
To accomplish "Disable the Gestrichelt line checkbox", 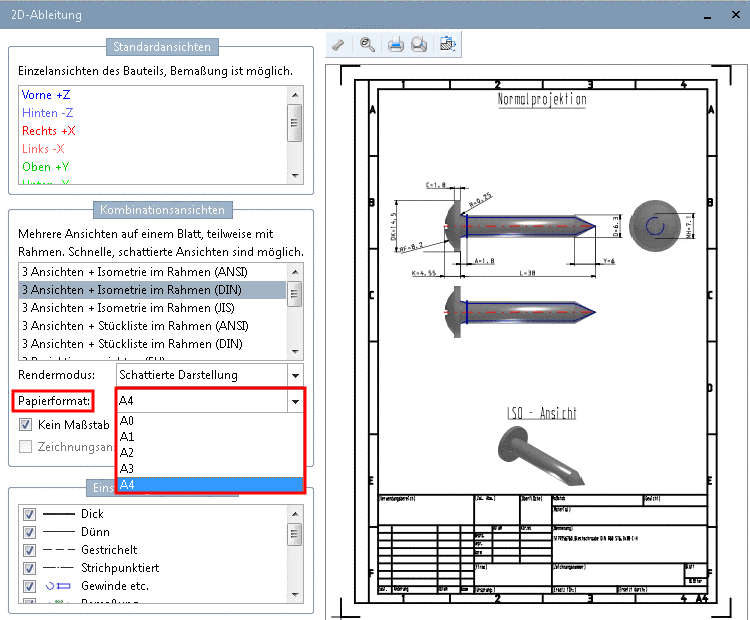I will 29,550.
